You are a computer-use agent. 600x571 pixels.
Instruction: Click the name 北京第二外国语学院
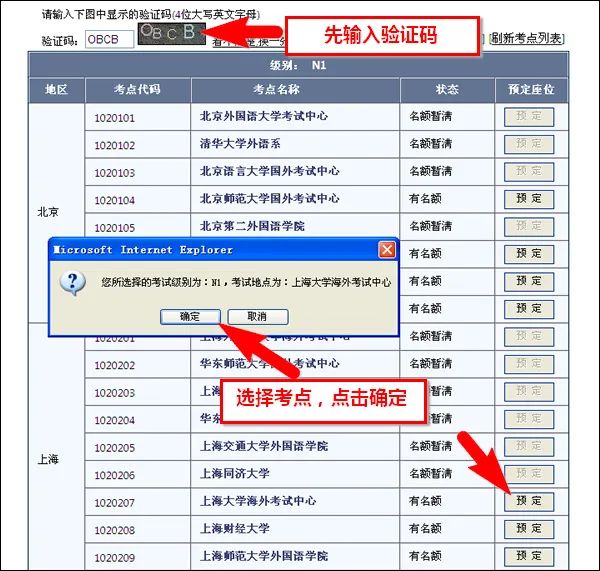252,226
